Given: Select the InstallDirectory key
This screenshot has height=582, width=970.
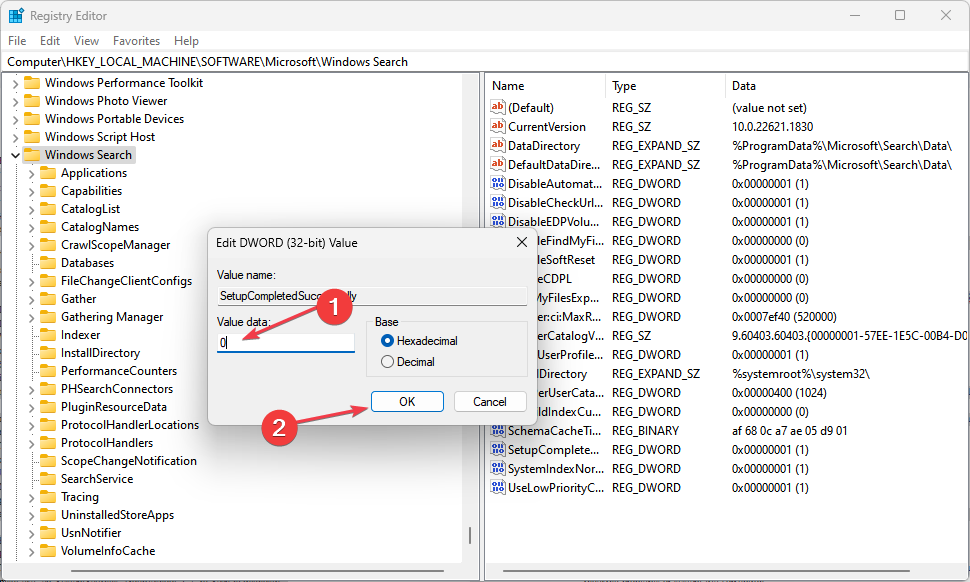Looking at the screenshot, I should (x=100, y=353).
